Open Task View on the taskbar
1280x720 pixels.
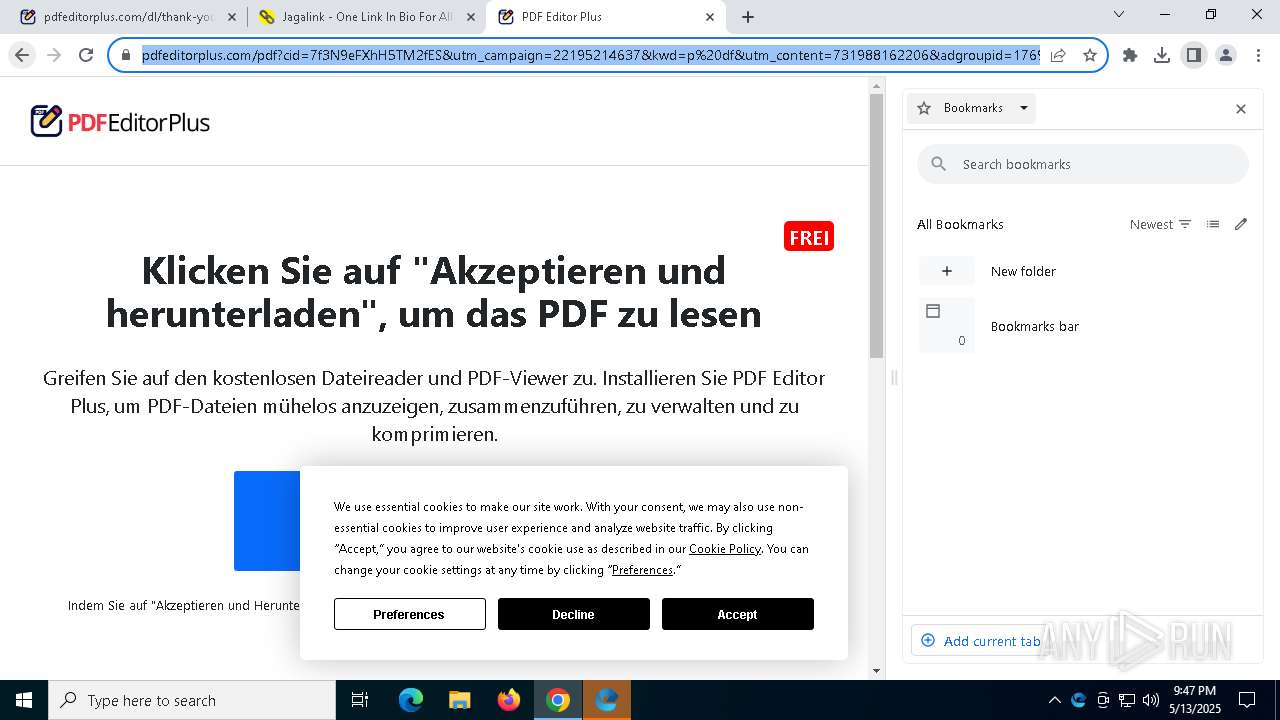point(360,700)
